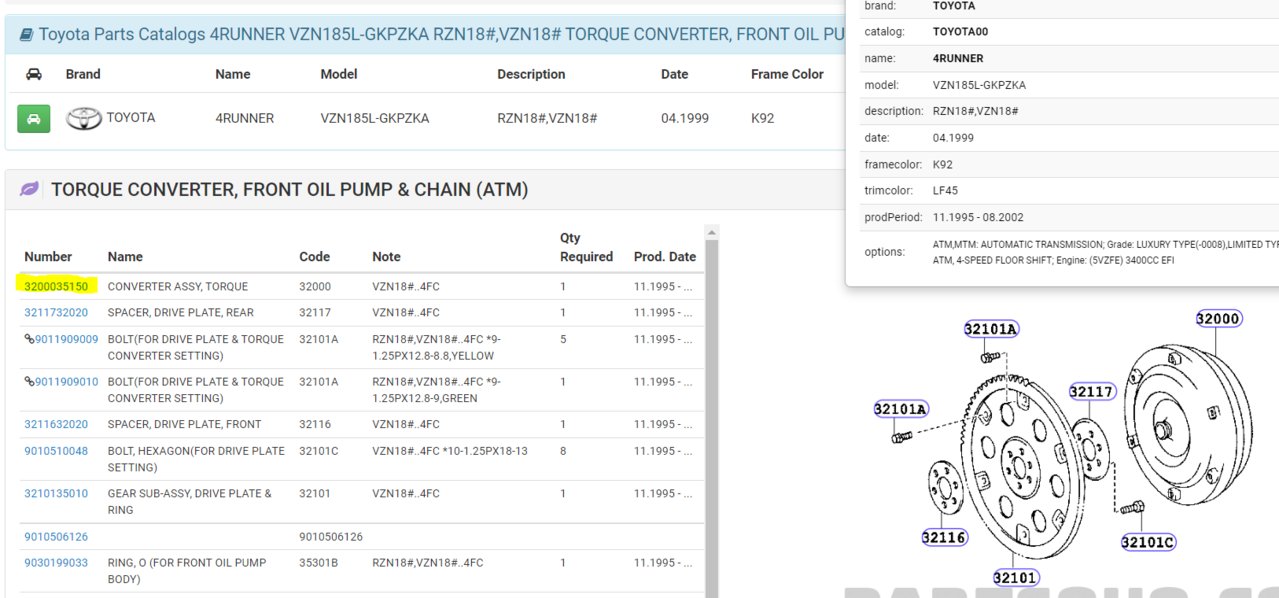Click the 32101 callout under the drive plate
Viewport: 1279px width, 598px height.
coord(1016,577)
